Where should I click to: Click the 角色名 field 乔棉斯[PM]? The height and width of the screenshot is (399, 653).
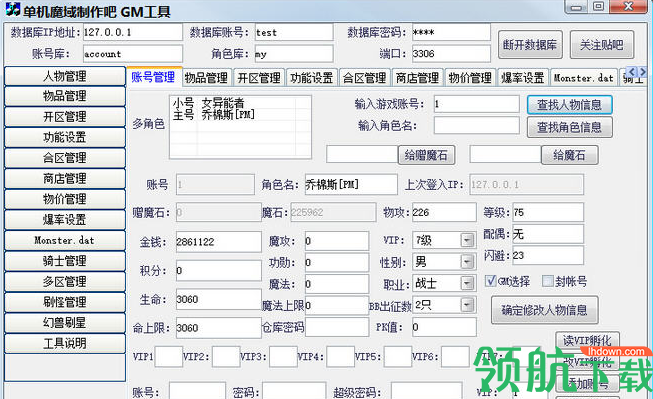click(x=351, y=184)
